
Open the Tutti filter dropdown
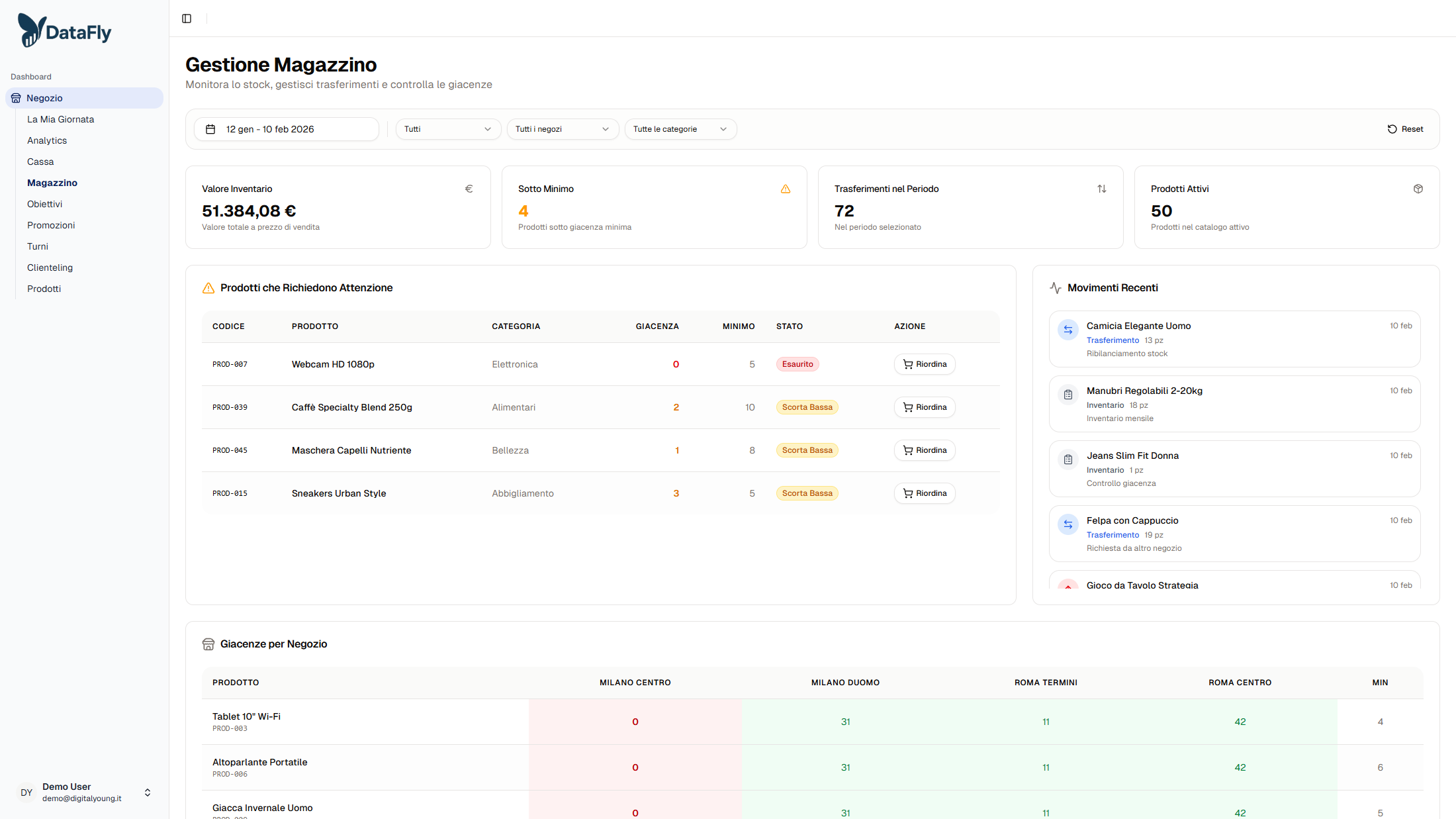click(448, 129)
